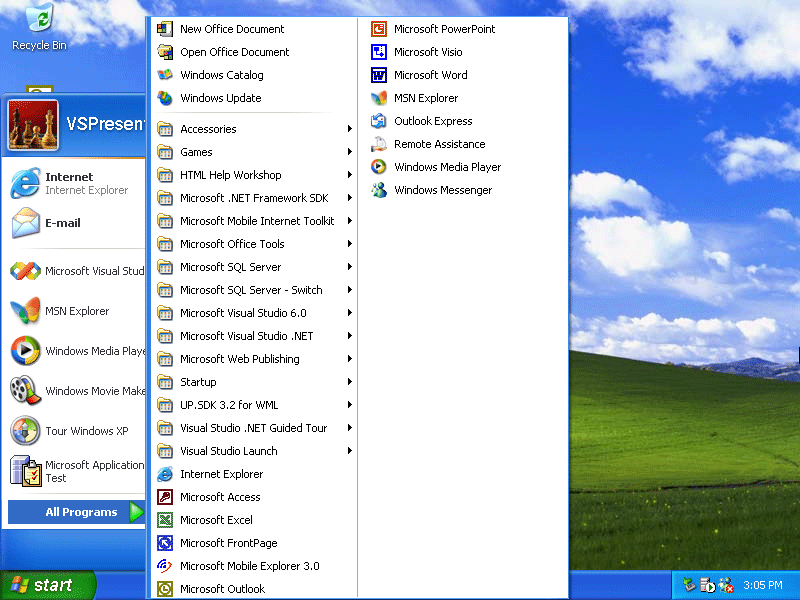
Task: Click the Microsoft Excel text label
Action: coord(216,520)
